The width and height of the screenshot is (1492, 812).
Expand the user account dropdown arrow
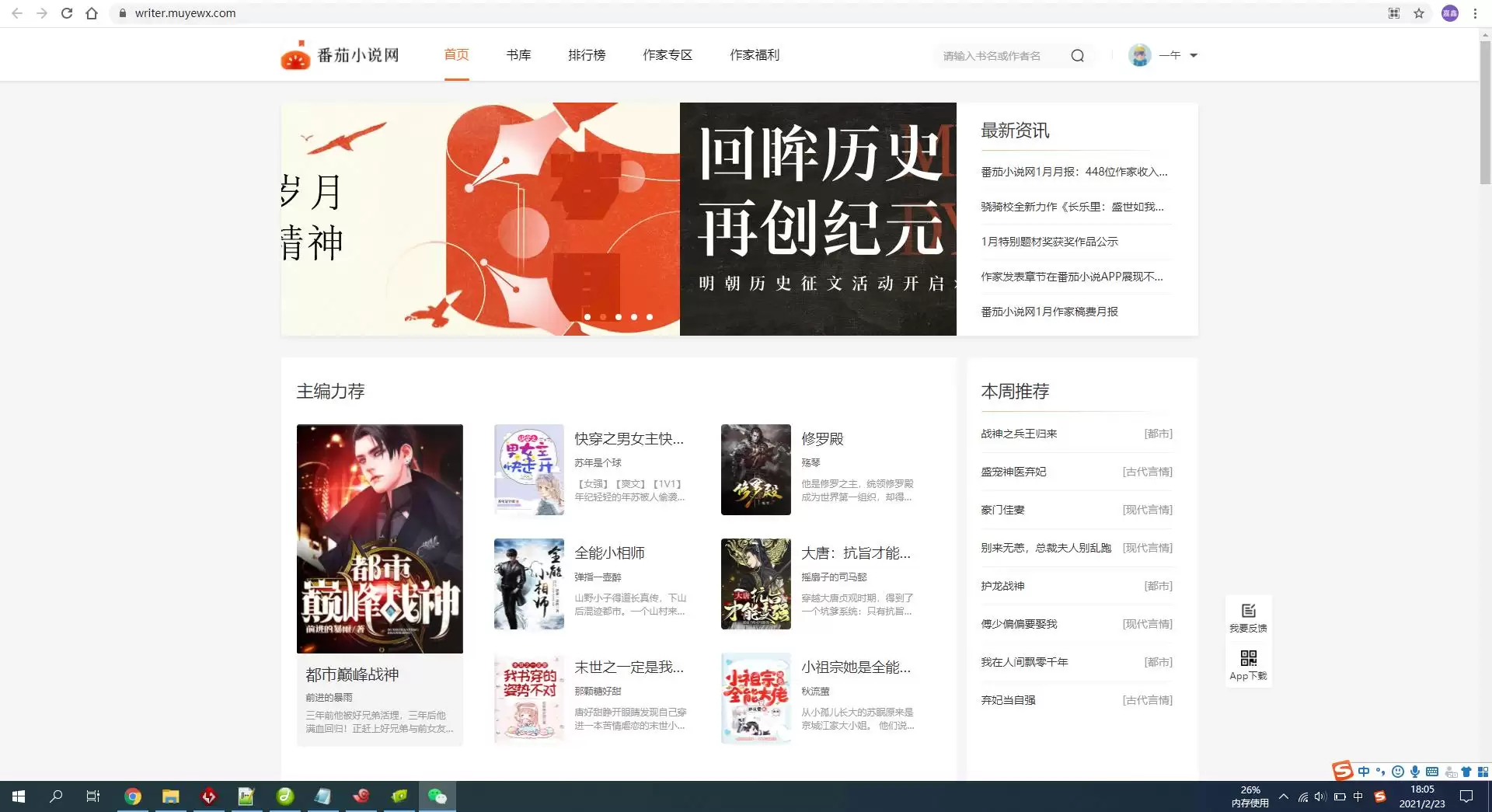tap(1194, 55)
